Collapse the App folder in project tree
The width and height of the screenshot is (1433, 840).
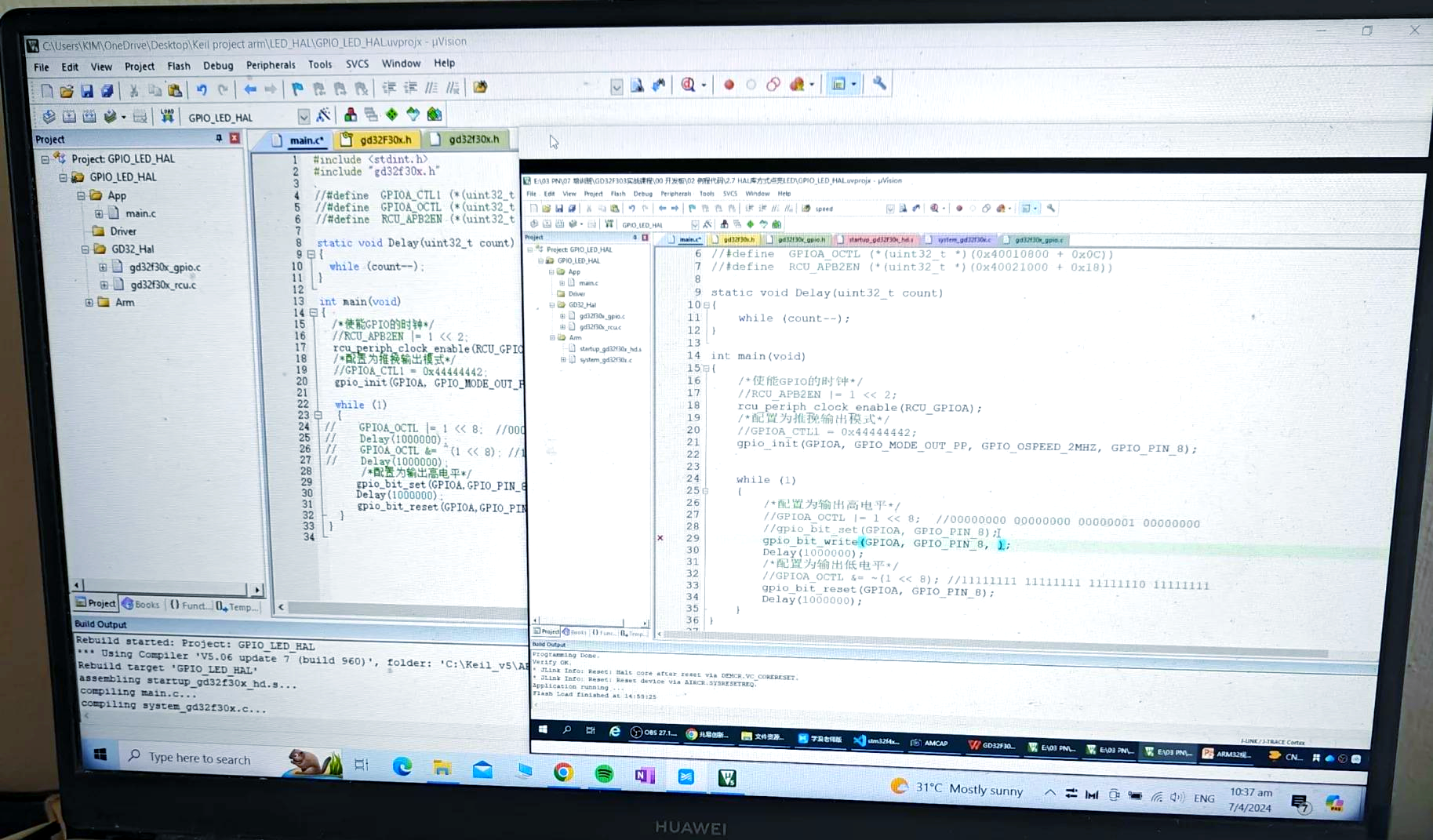pos(80,195)
